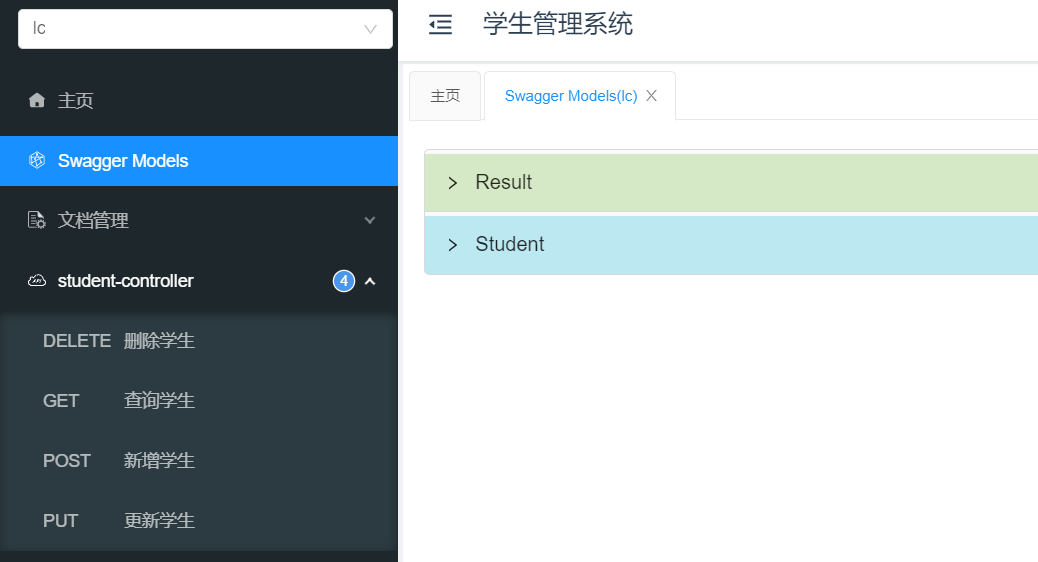Switch to the 主页 tab
The image size is (1038, 562).
(x=445, y=96)
